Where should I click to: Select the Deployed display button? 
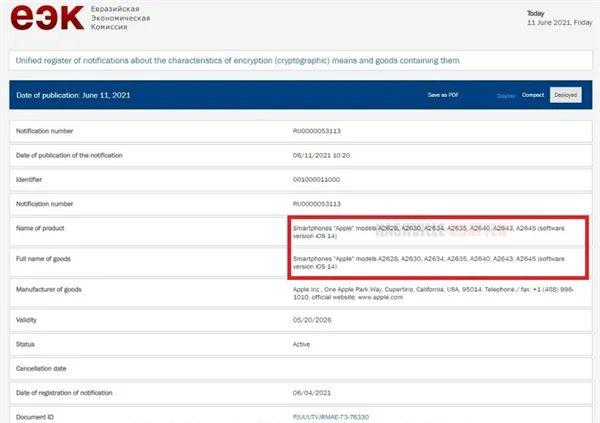[566, 95]
